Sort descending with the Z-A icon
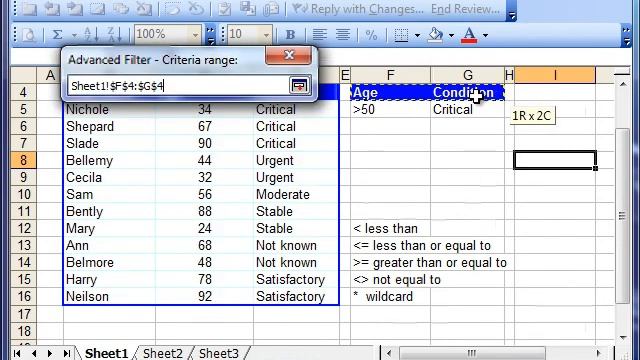Screen dimensions: 640x360 [x=114, y=35]
